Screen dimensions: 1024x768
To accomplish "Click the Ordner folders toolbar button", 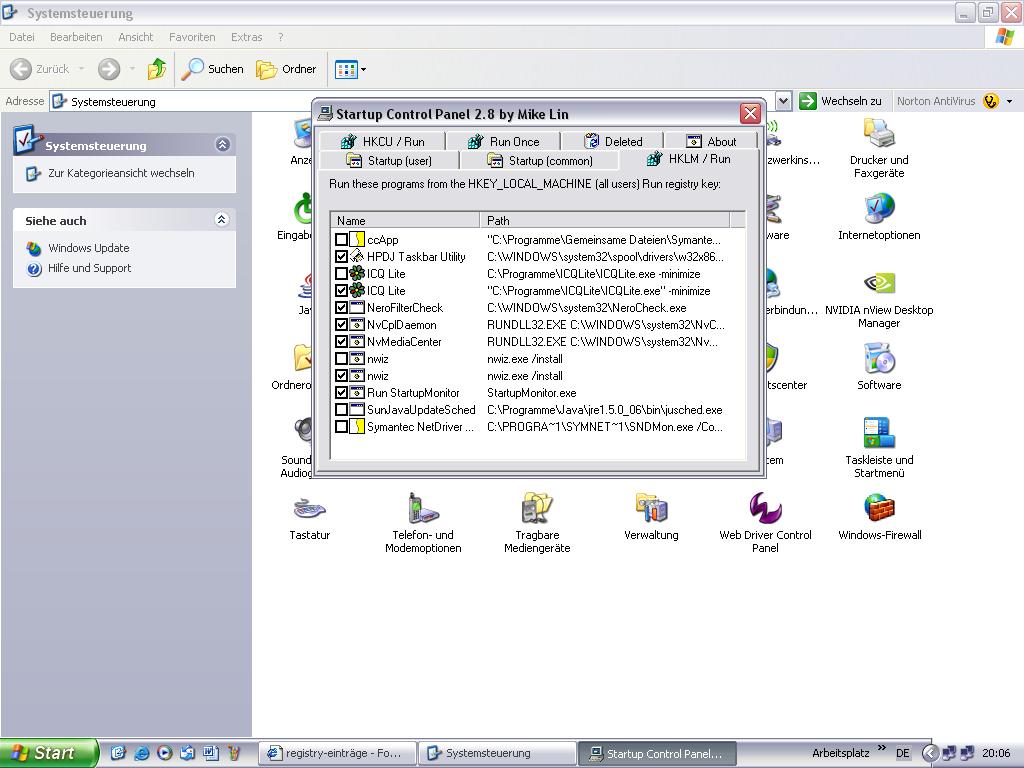I will (x=286, y=69).
